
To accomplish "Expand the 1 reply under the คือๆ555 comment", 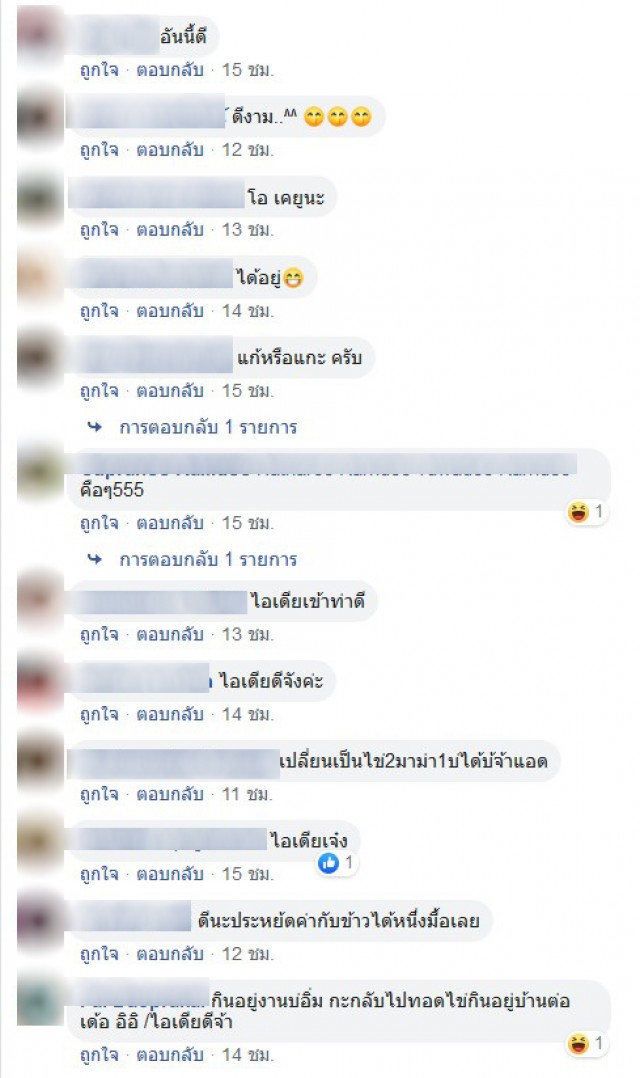I will point(208,559).
